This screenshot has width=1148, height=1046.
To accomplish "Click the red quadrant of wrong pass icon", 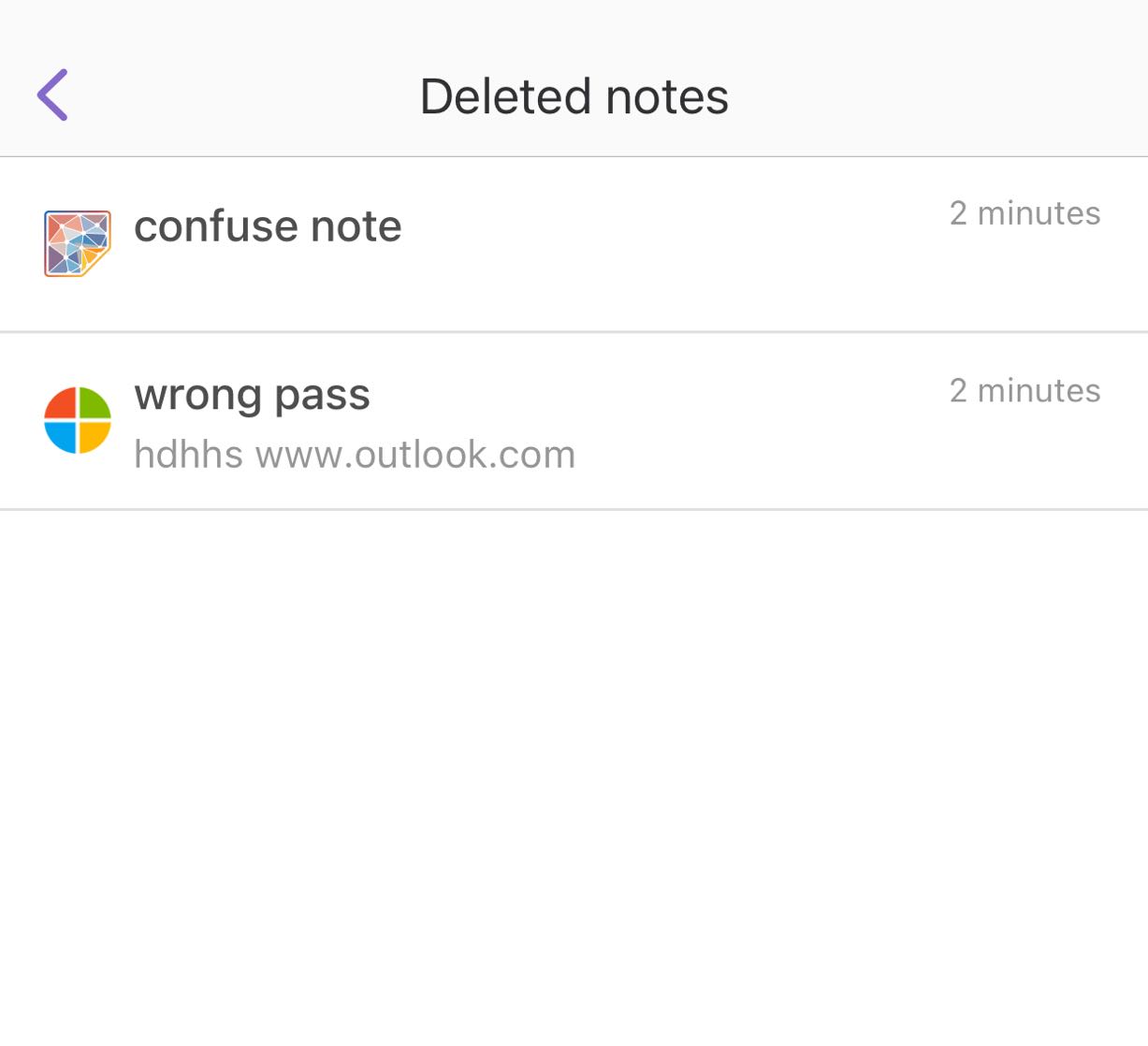I will click(62, 404).
